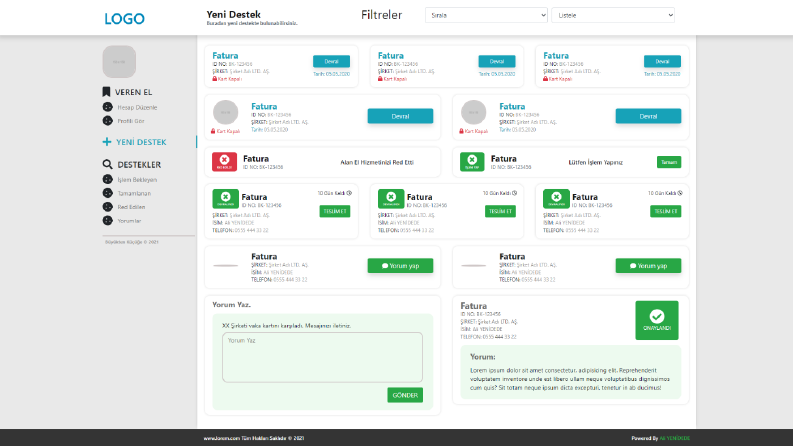Click Devral on the rightmost top-row Fatura card
Screen dimensions: 793x446
(662, 61)
